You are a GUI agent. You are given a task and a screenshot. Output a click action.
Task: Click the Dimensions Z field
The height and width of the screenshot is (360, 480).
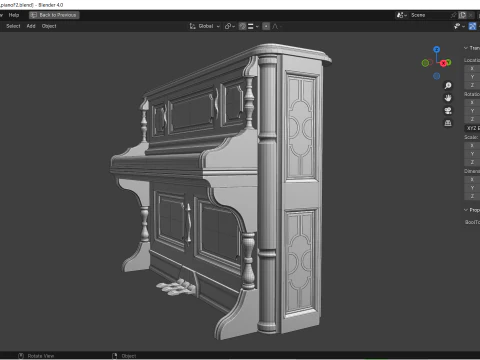[x=472, y=196]
